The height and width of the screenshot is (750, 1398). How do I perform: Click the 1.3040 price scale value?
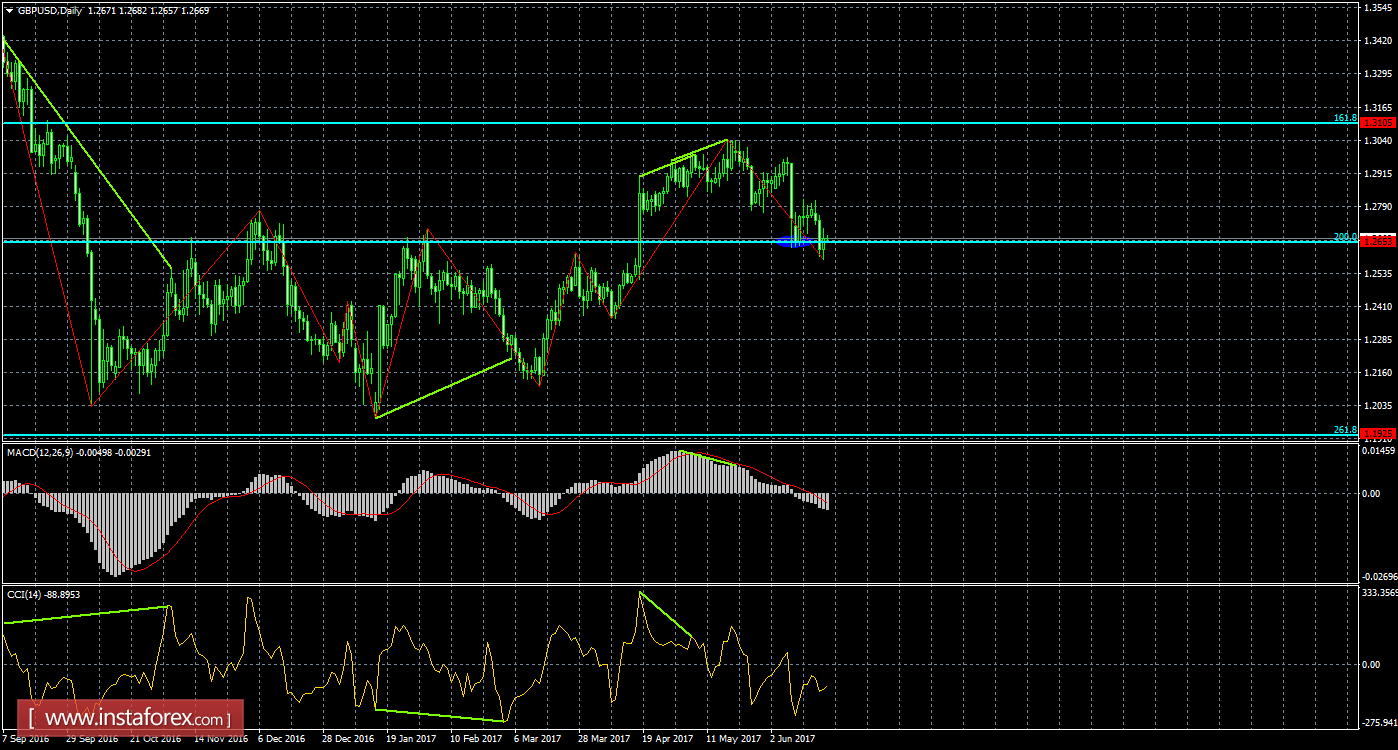pyautogui.click(x=1379, y=141)
